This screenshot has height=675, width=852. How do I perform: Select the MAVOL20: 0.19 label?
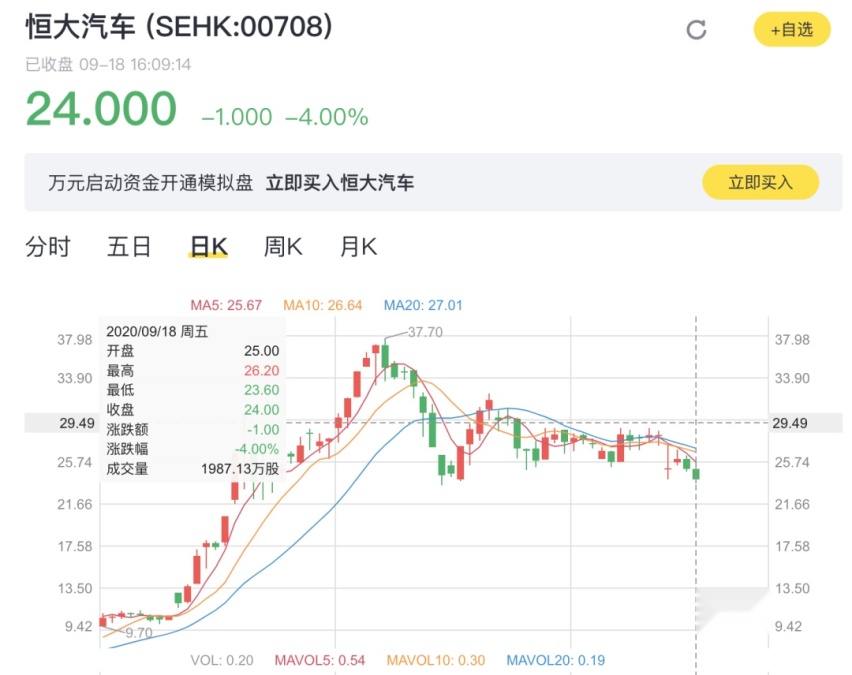point(555,660)
